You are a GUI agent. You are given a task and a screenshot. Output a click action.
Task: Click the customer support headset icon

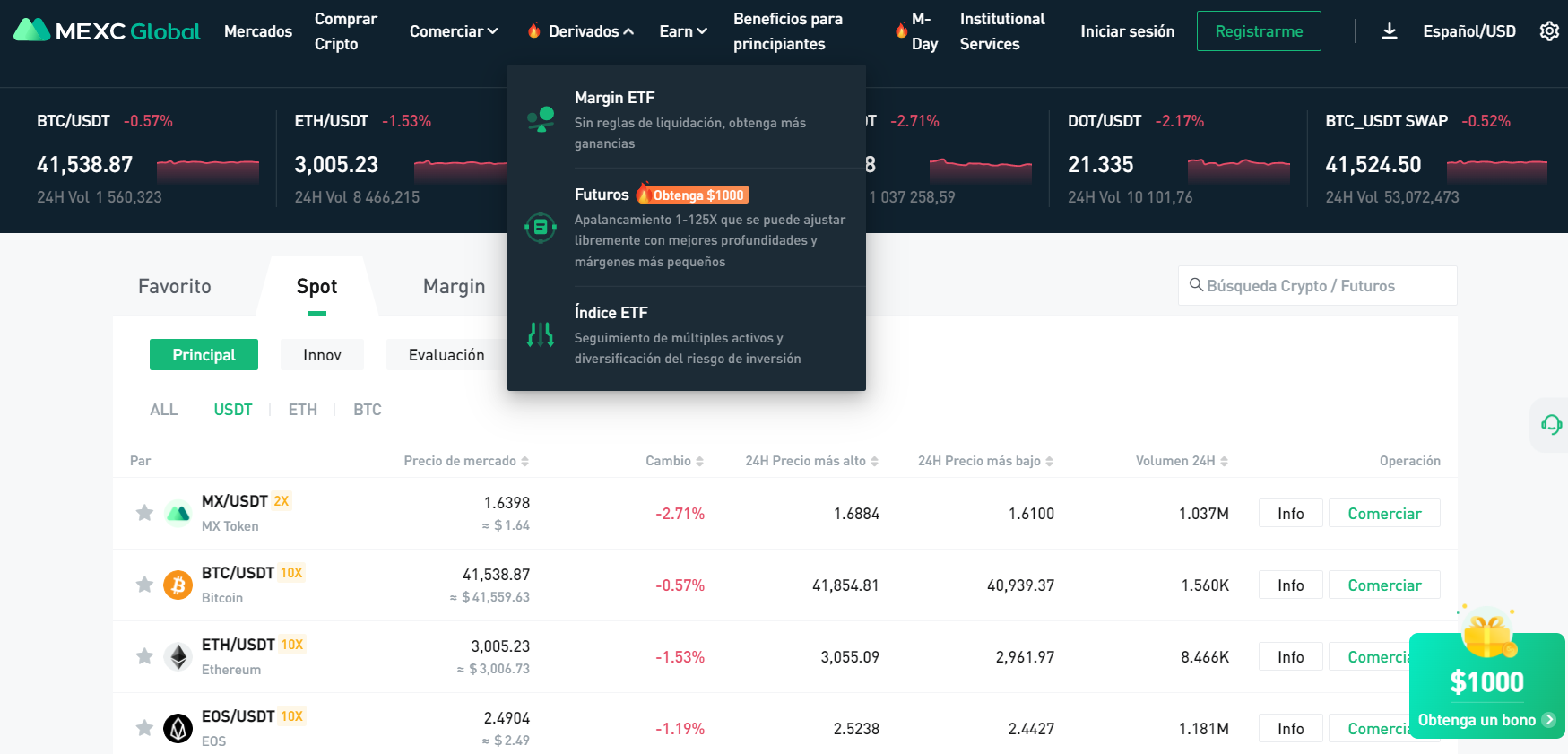point(1551,424)
